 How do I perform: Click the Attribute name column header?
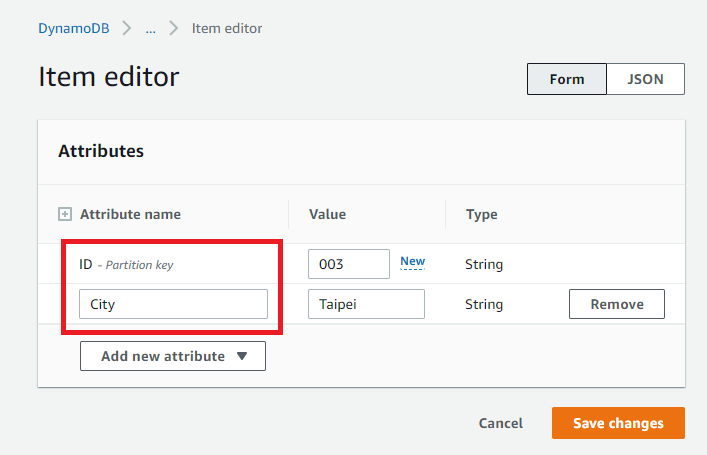[x=130, y=214]
